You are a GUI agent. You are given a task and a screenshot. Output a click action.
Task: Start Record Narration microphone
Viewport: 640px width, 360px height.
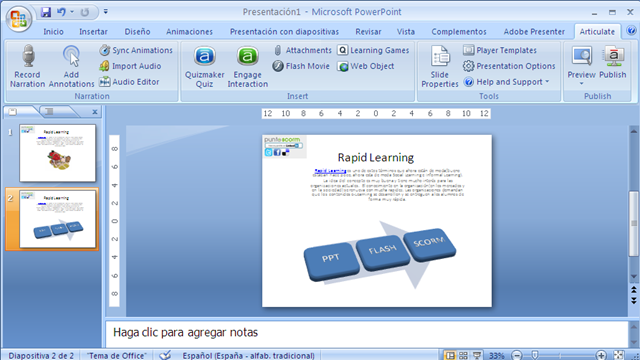[x=27, y=66]
